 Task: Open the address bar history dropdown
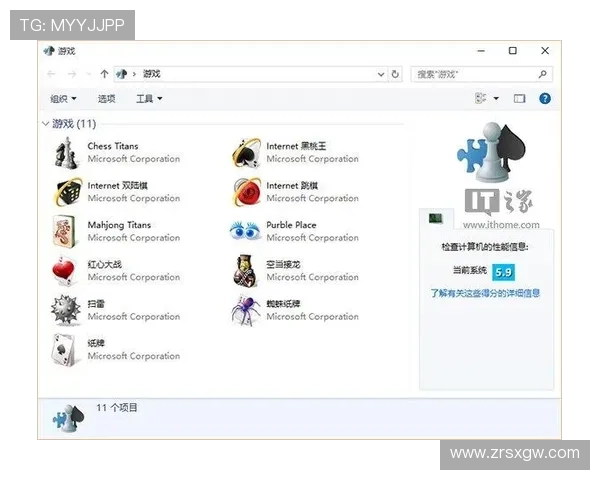(x=381, y=74)
